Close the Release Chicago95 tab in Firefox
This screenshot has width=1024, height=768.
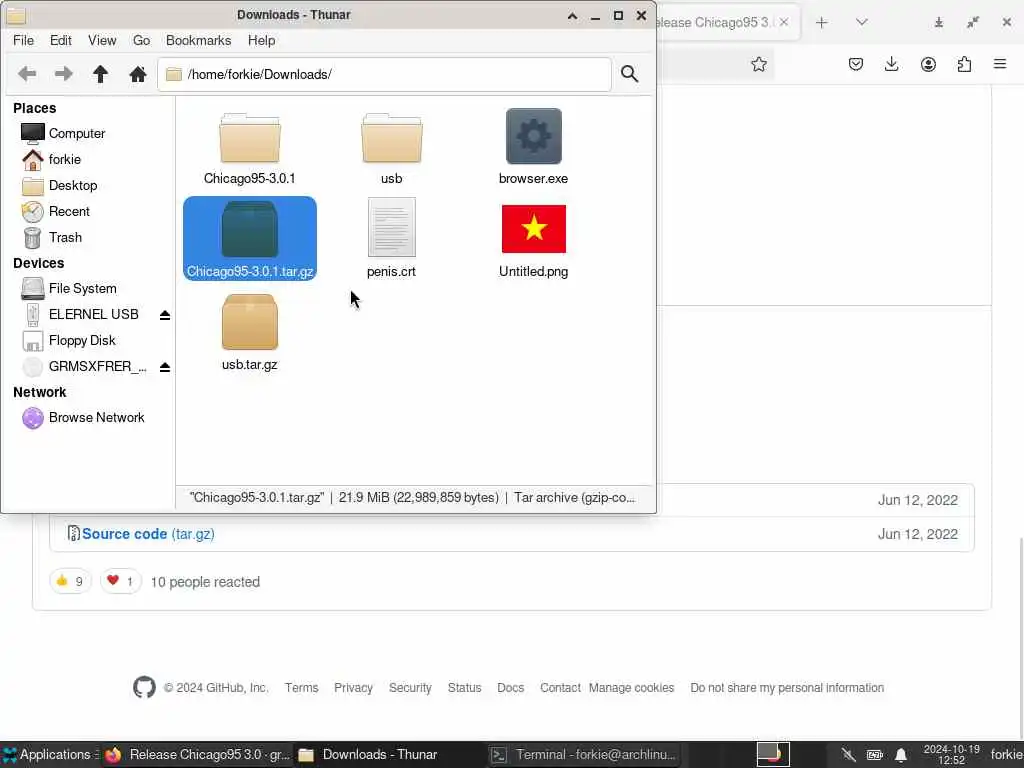[784, 22]
